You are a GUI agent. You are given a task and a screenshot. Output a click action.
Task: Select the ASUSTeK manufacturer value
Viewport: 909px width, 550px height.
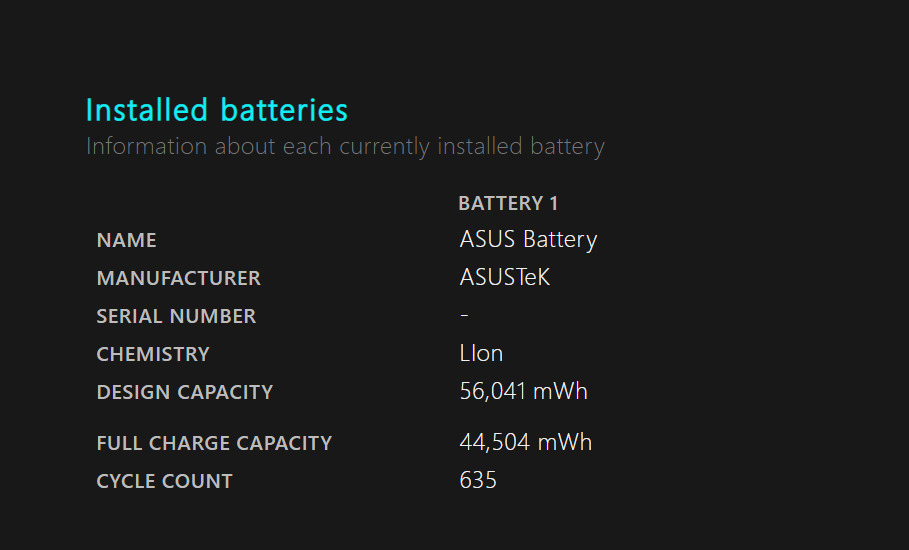505,278
